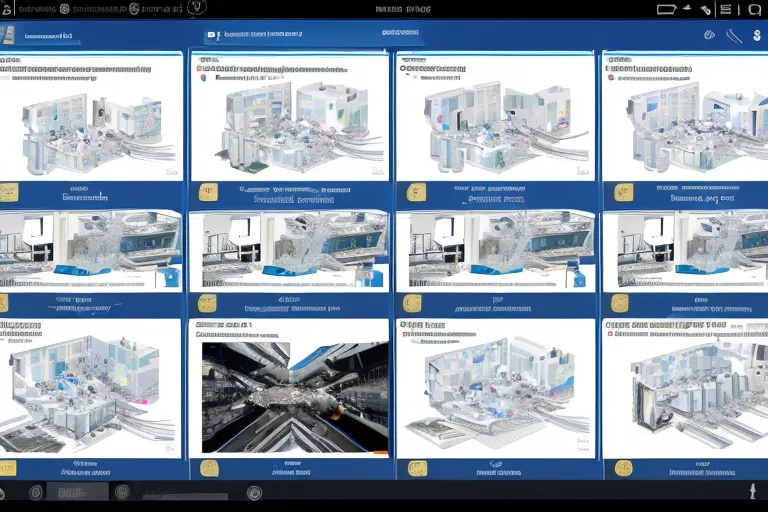Click the yellow badge below the third middle-row thumbnail
768x512 pixels.
point(412,303)
